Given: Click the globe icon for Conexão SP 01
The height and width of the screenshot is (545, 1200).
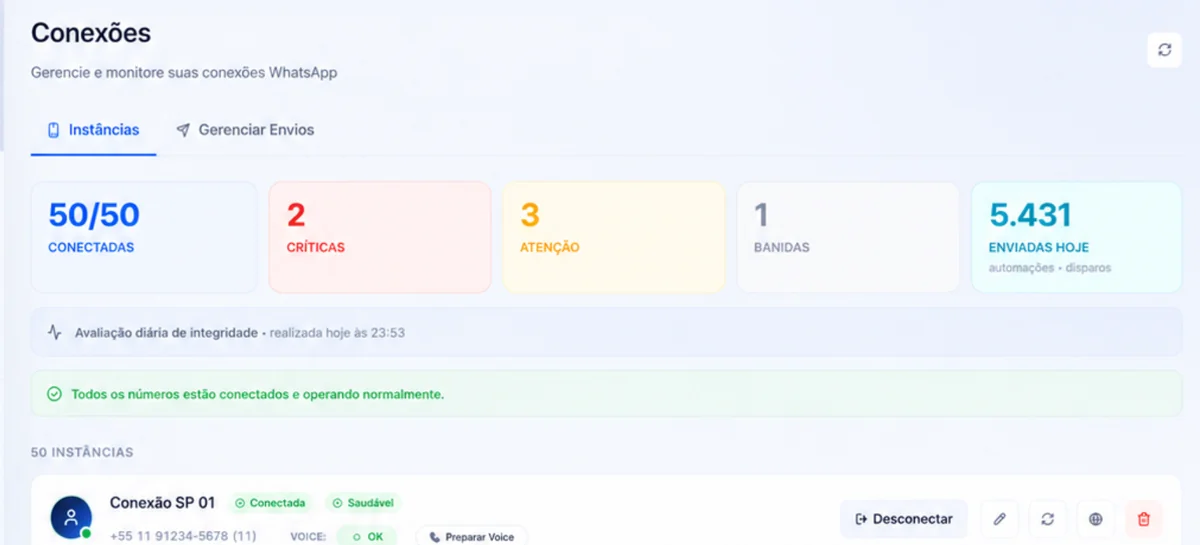Looking at the screenshot, I should tap(1096, 519).
